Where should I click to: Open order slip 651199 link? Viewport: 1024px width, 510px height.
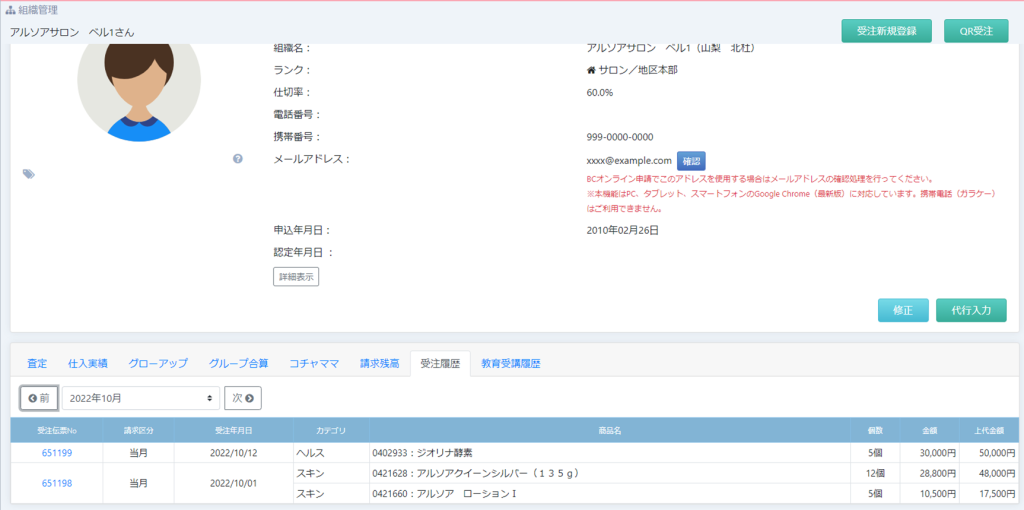(56, 453)
